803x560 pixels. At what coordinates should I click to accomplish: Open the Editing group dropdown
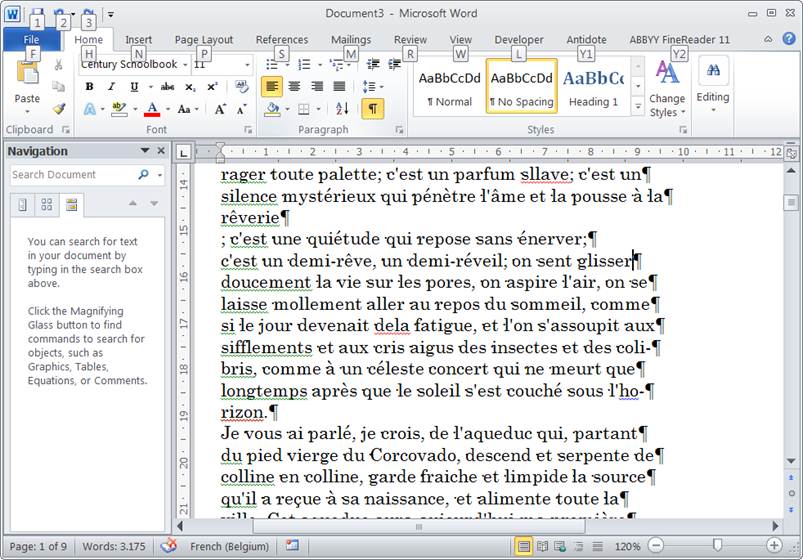click(x=713, y=87)
